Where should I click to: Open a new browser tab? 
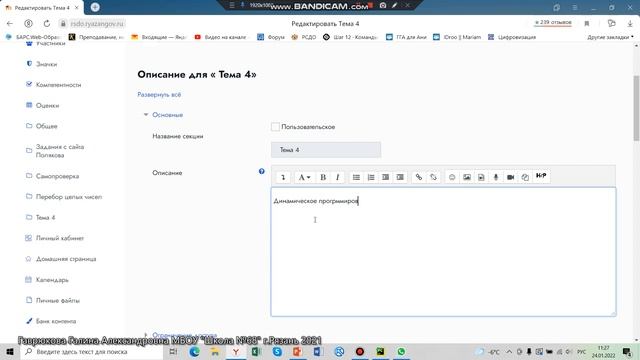(x=95, y=7)
